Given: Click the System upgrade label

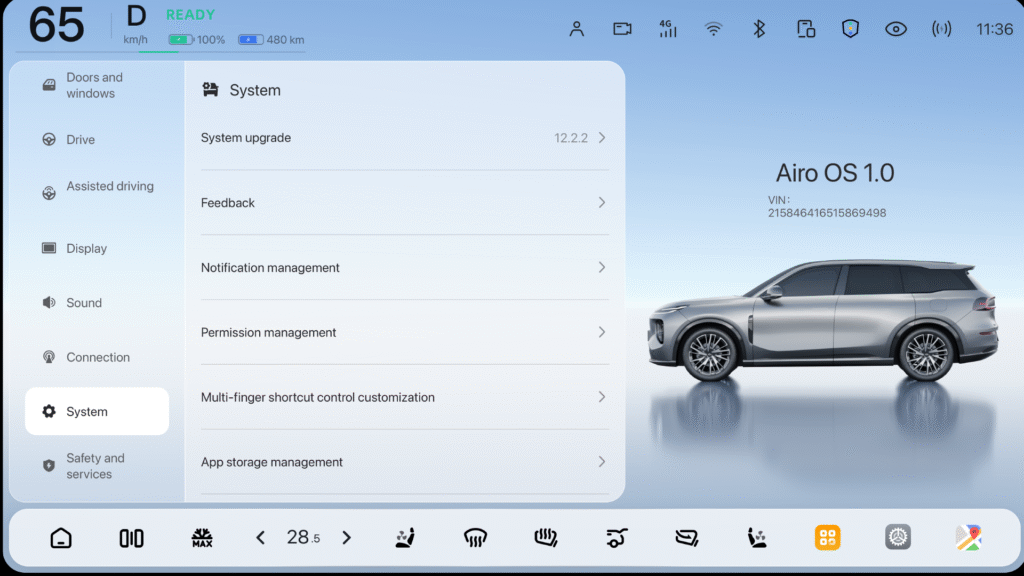Looking at the screenshot, I should coord(246,138).
